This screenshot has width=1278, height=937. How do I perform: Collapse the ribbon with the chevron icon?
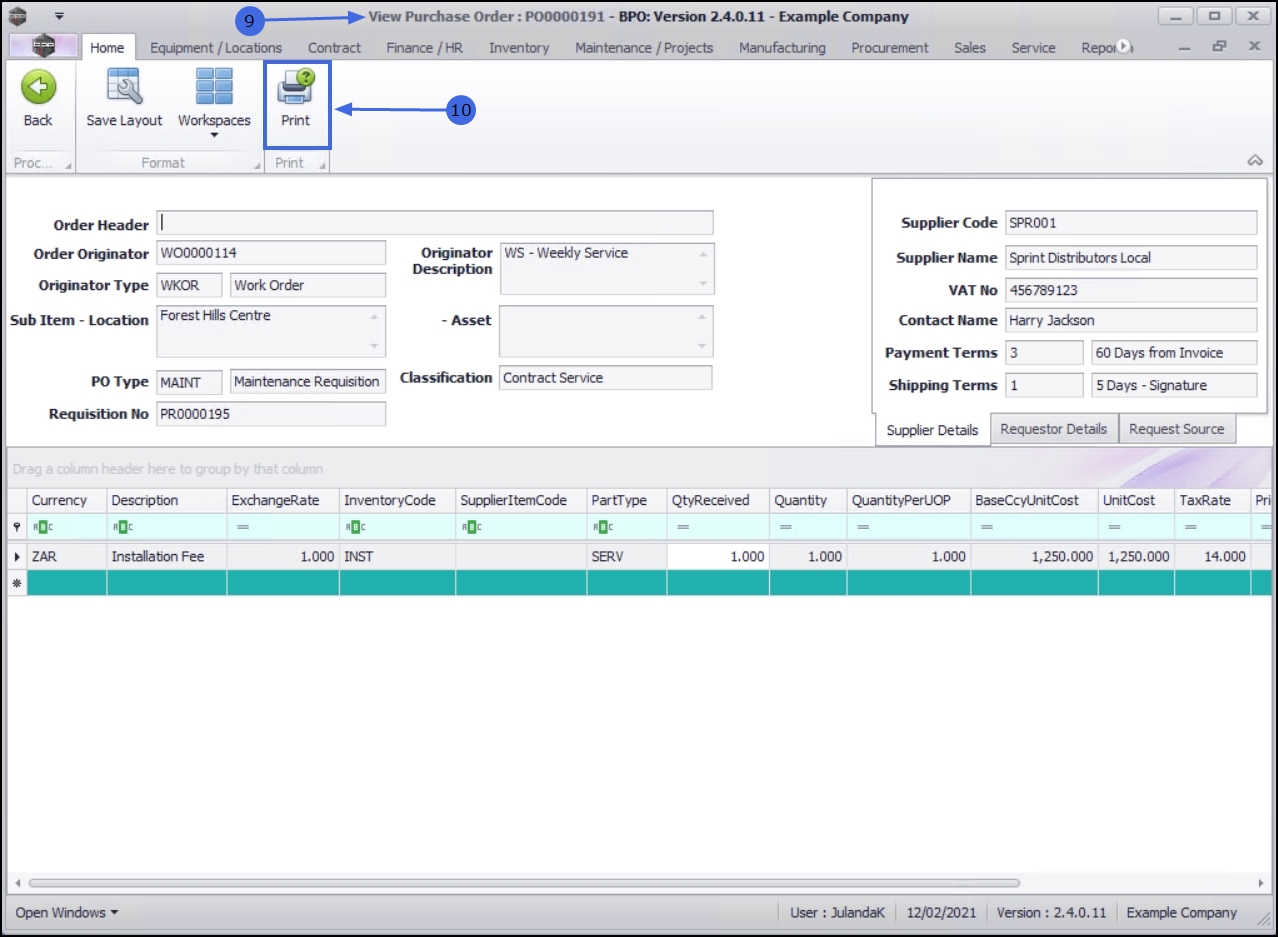[x=1255, y=161]
